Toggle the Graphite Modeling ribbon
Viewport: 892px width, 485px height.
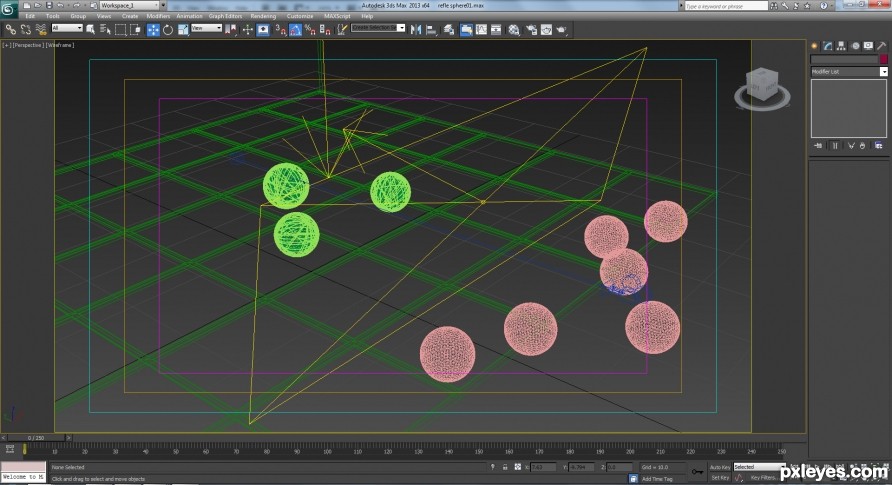(x=466, y=30)
